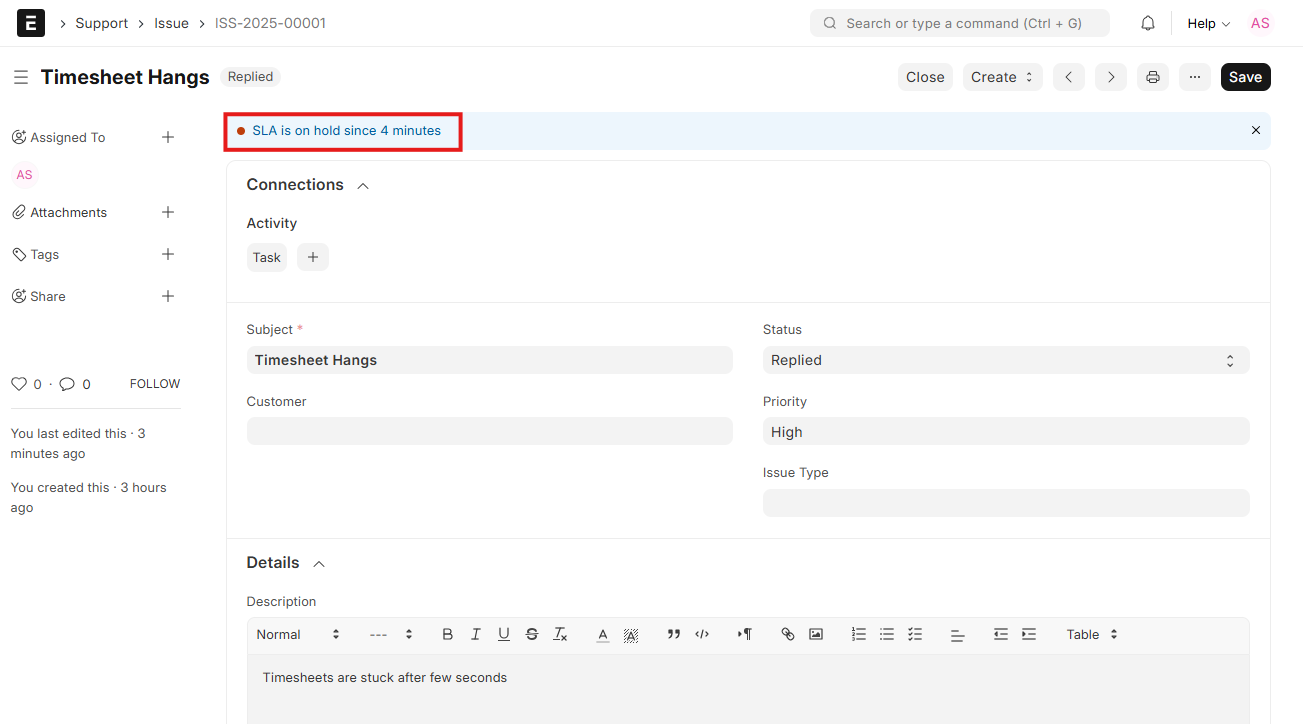This screenshot has height=724, width=1303.
Task: Insert an image in the description editor
Action: click(x=816, y=634)
